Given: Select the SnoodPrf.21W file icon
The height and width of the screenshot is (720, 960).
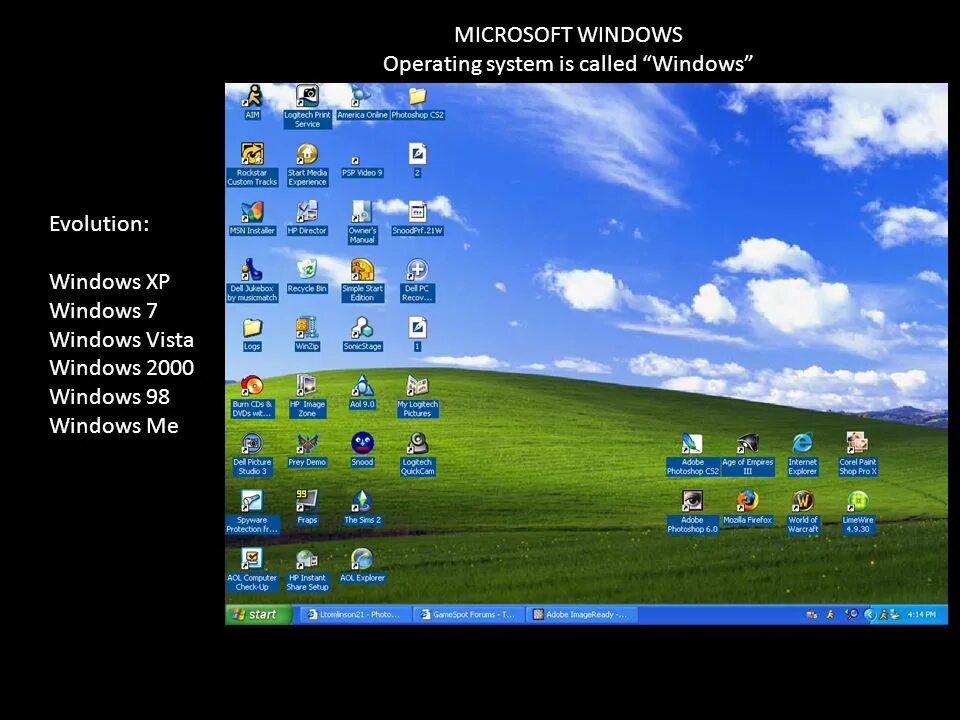Looking at the screenshot, I should click(x=418, y=217).
